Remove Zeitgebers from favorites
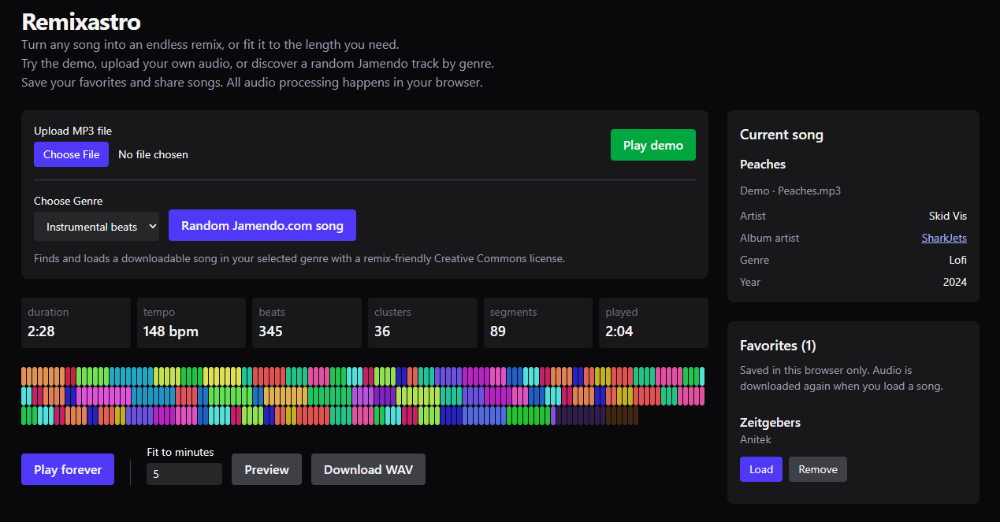 tap(818, 469)
